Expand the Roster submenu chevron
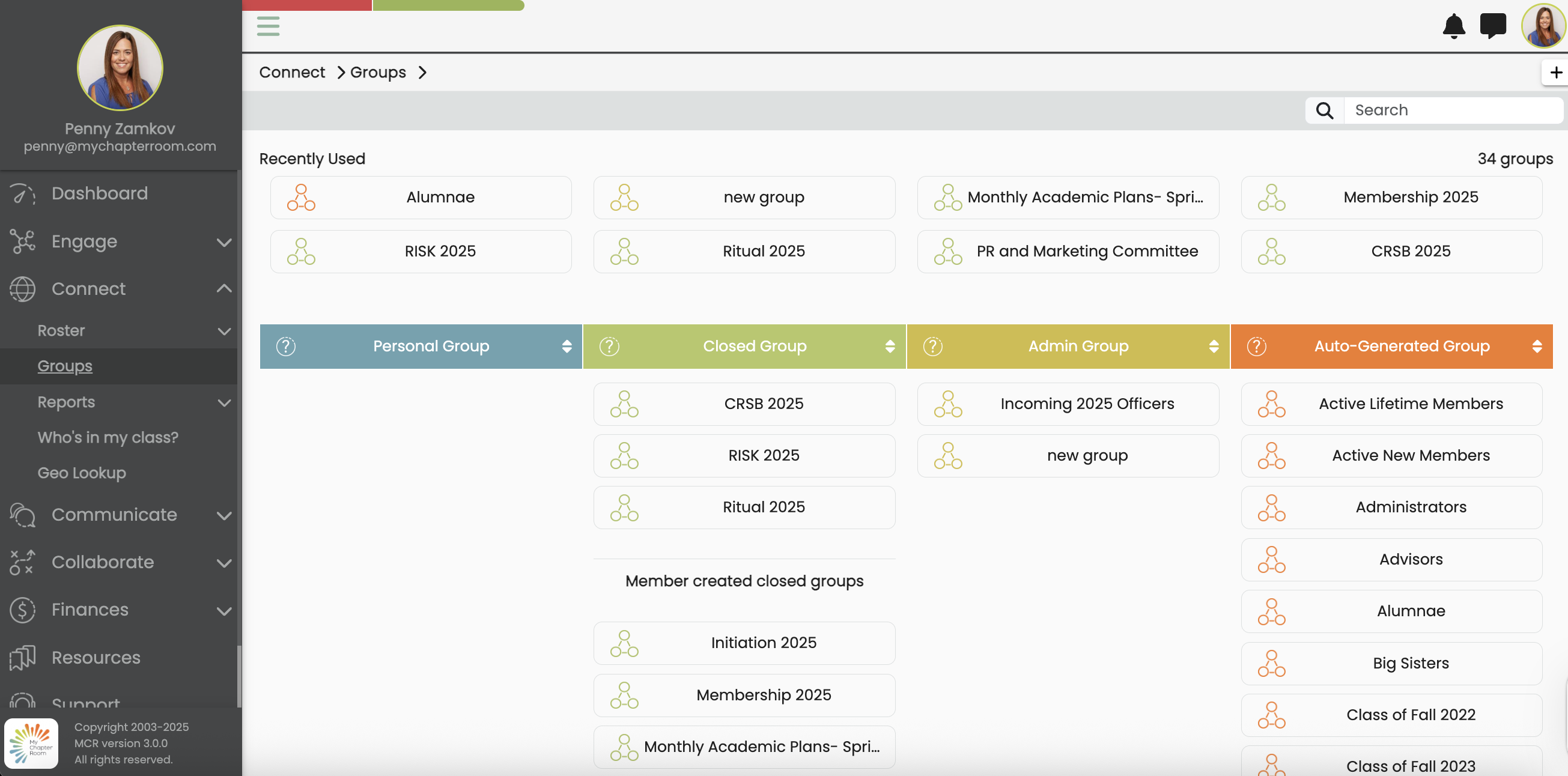This screenshot has height=776, width=1568. click(x=223, y=331)
